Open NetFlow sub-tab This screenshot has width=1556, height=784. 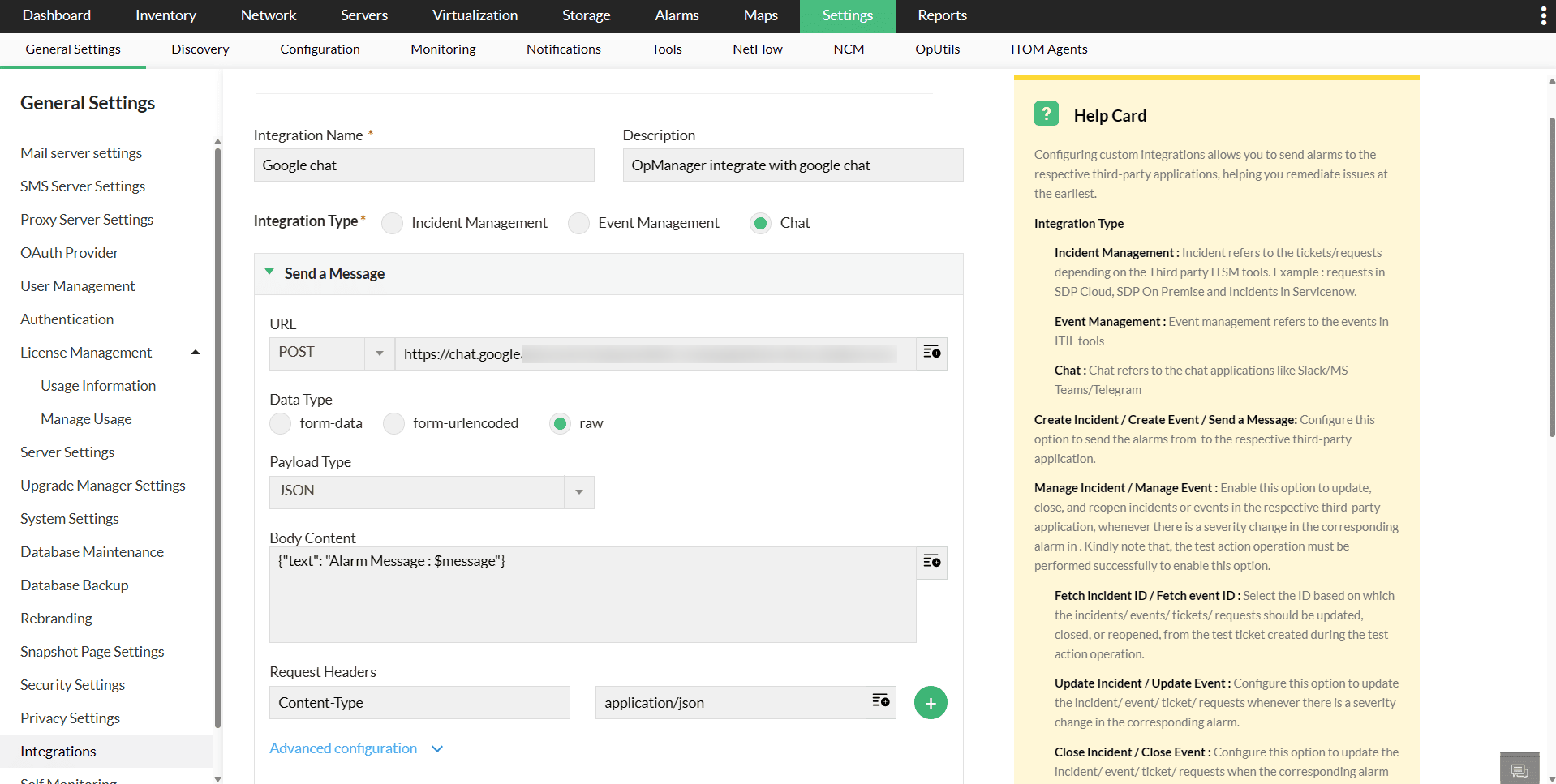point(758,49)
